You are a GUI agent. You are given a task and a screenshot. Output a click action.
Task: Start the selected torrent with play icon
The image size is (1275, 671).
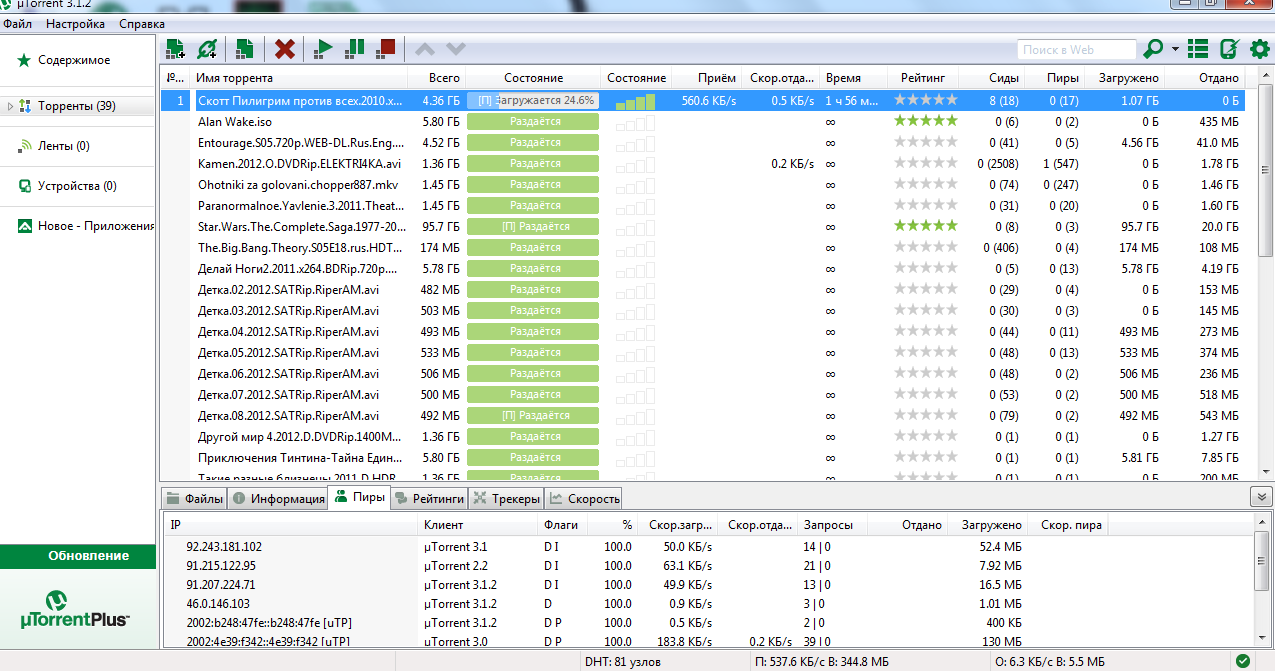point(324,48)
